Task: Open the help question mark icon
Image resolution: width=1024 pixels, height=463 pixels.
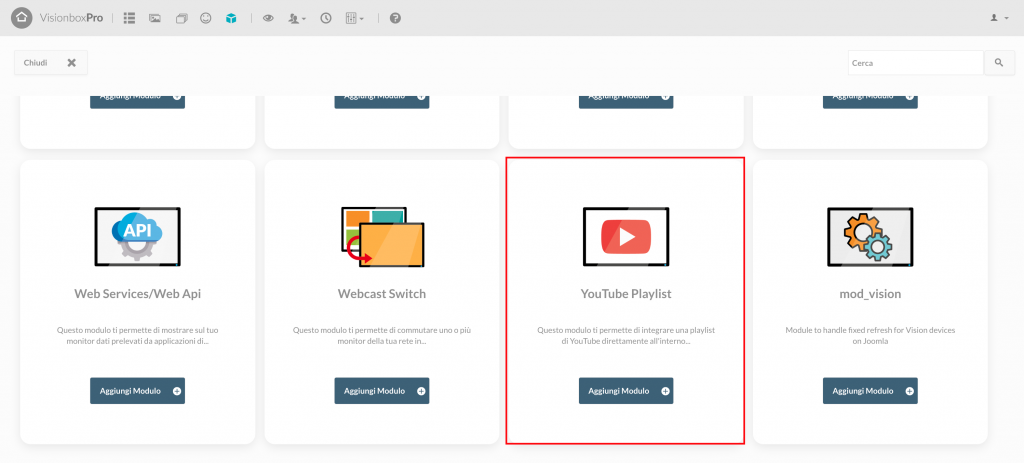Action: coord(395,18)
